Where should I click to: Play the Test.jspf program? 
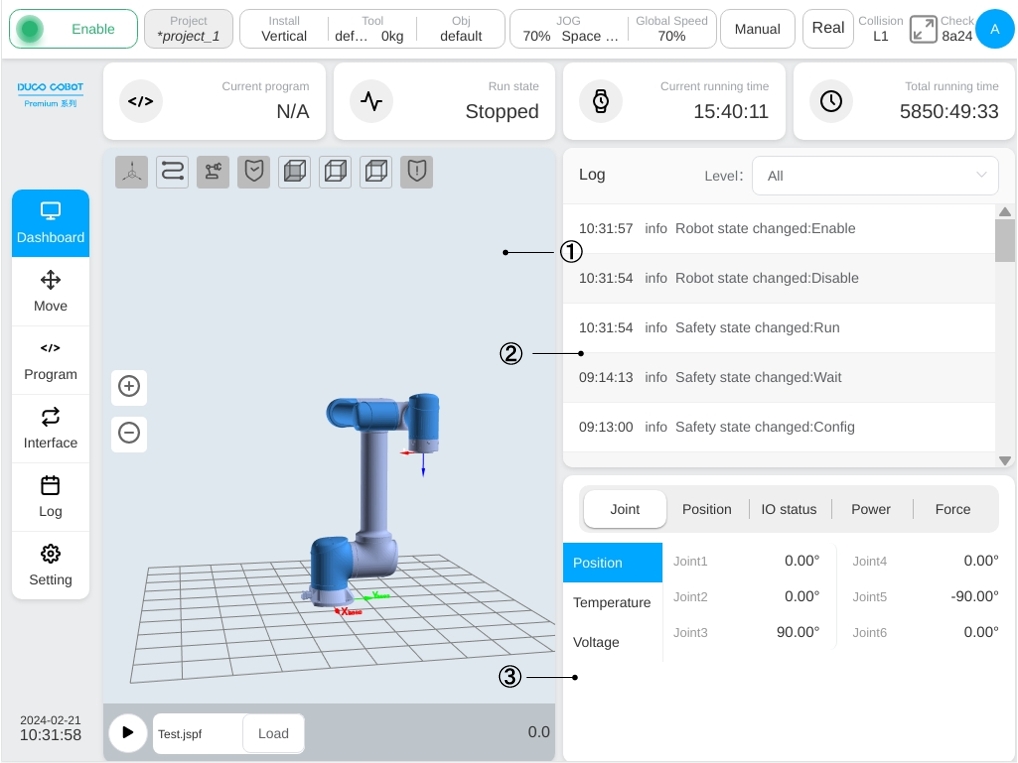coord(128,732)
